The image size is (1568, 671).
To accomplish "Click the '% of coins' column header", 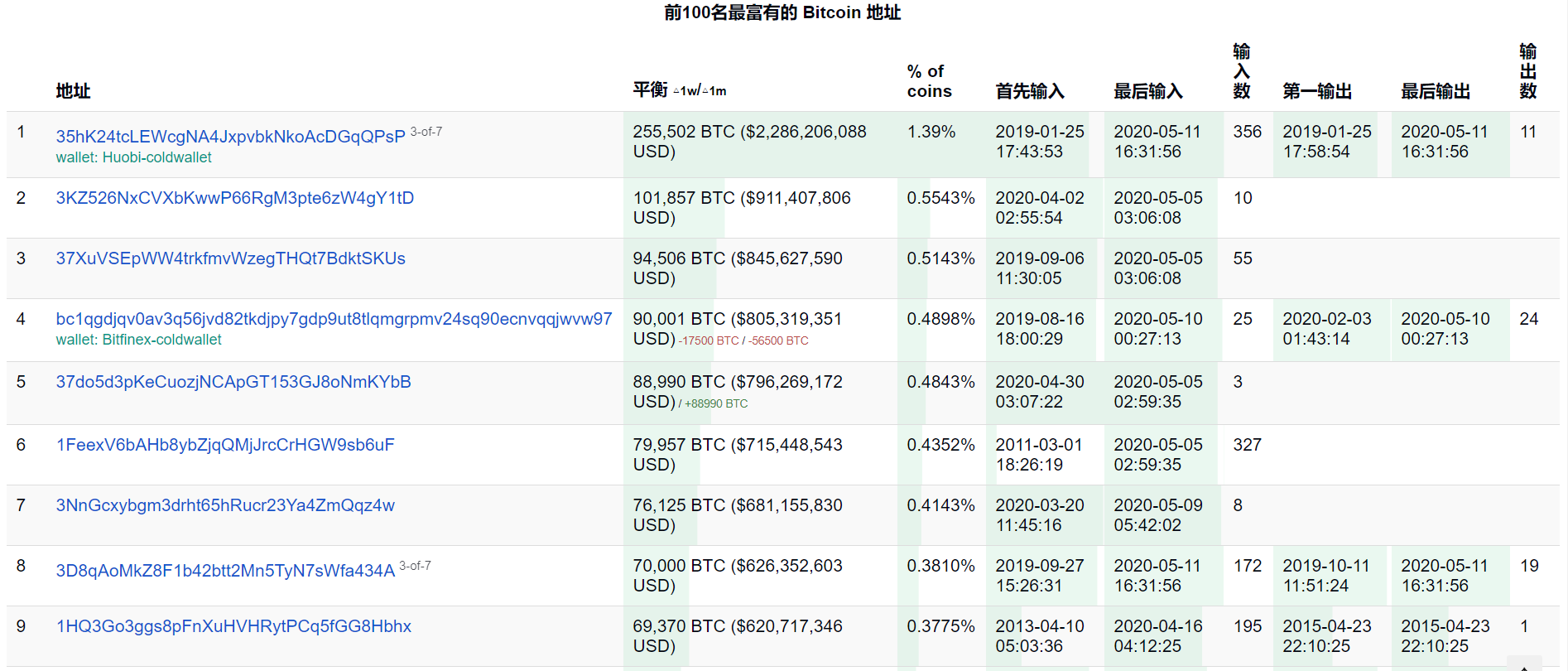I will click(x=929, y=81).
